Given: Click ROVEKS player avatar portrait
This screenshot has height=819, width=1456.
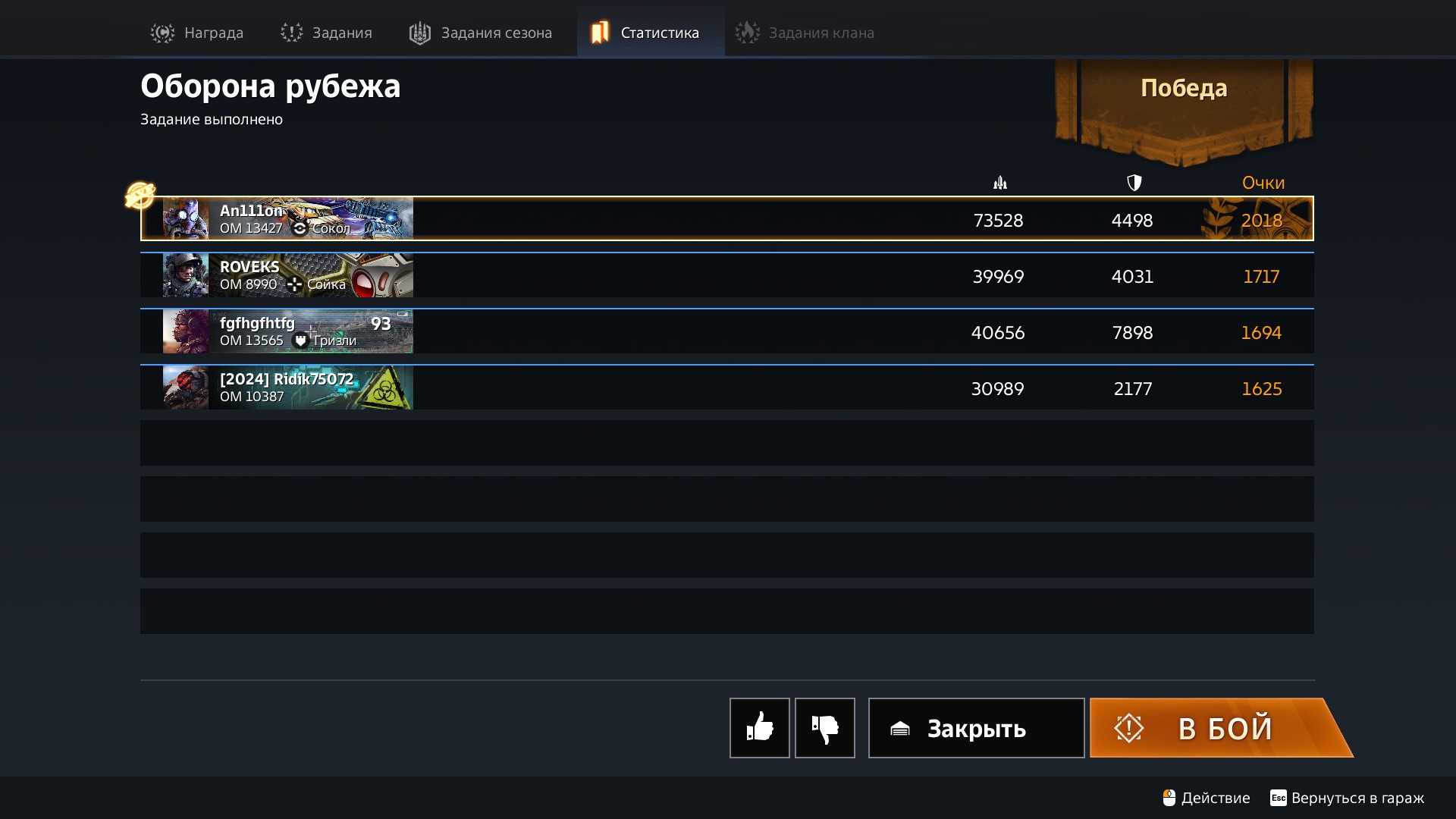Looking at the screenshot, I should coord(186,275).
